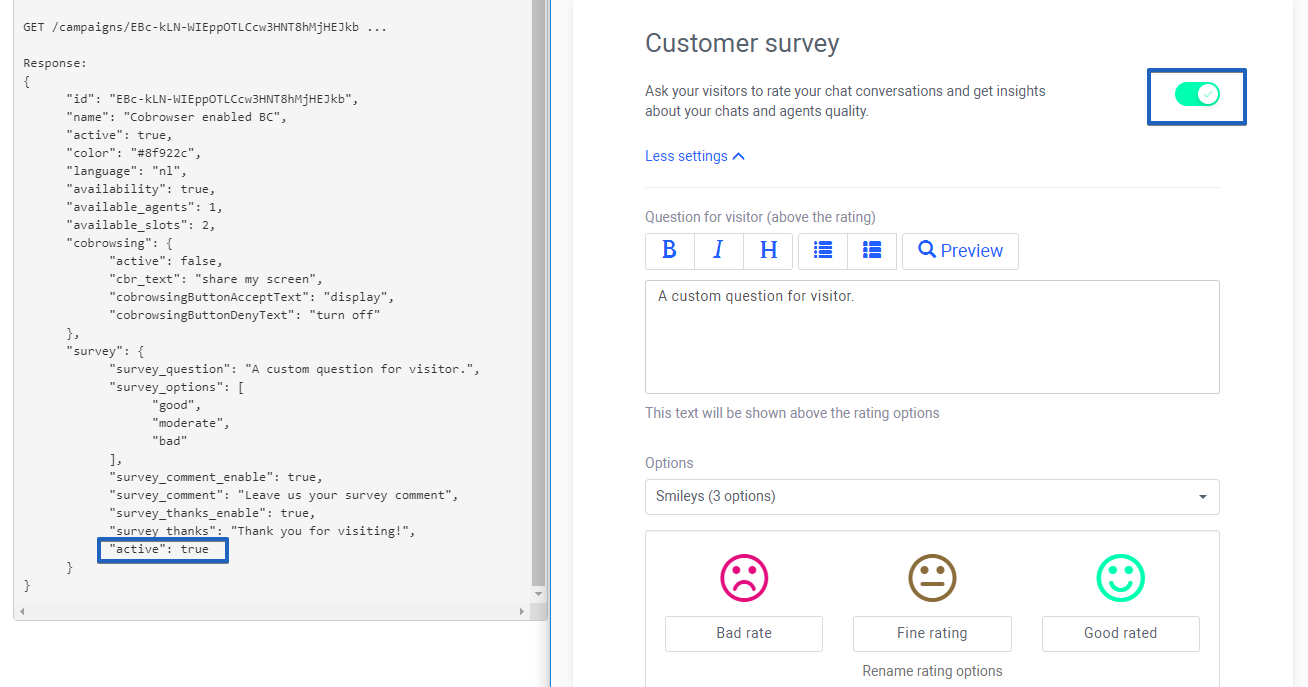Image resolution: width=1308 pixels, height=687 pixels.
Task: Click the scroll down arrow in response panel
Action: (x=540, y=594)
